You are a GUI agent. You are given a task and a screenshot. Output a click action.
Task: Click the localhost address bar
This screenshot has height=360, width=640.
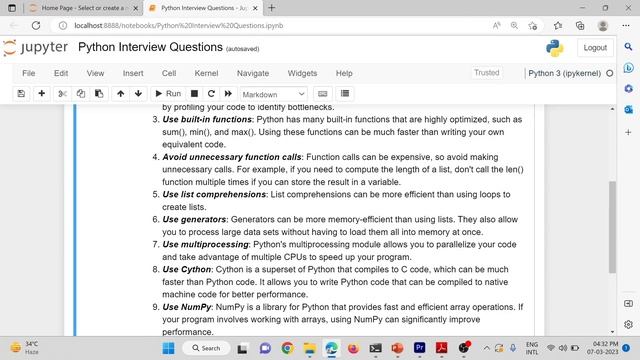179,25
